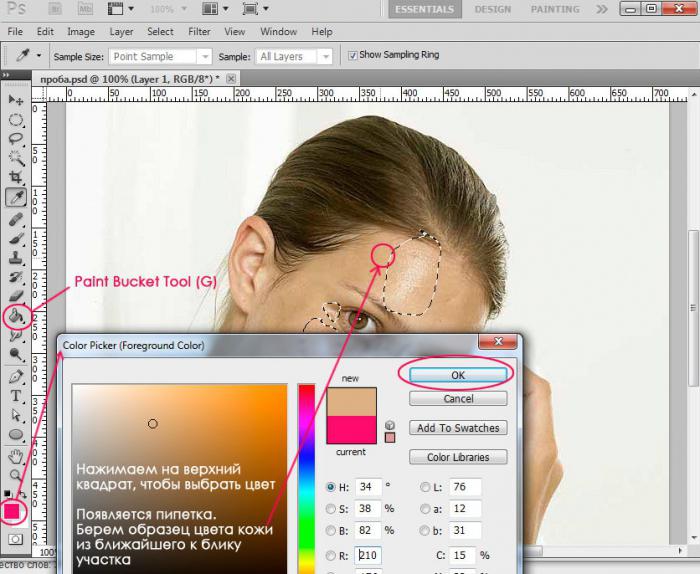Click the current pink color in picker
The image size is (700, 574).
tap(351, 430)
